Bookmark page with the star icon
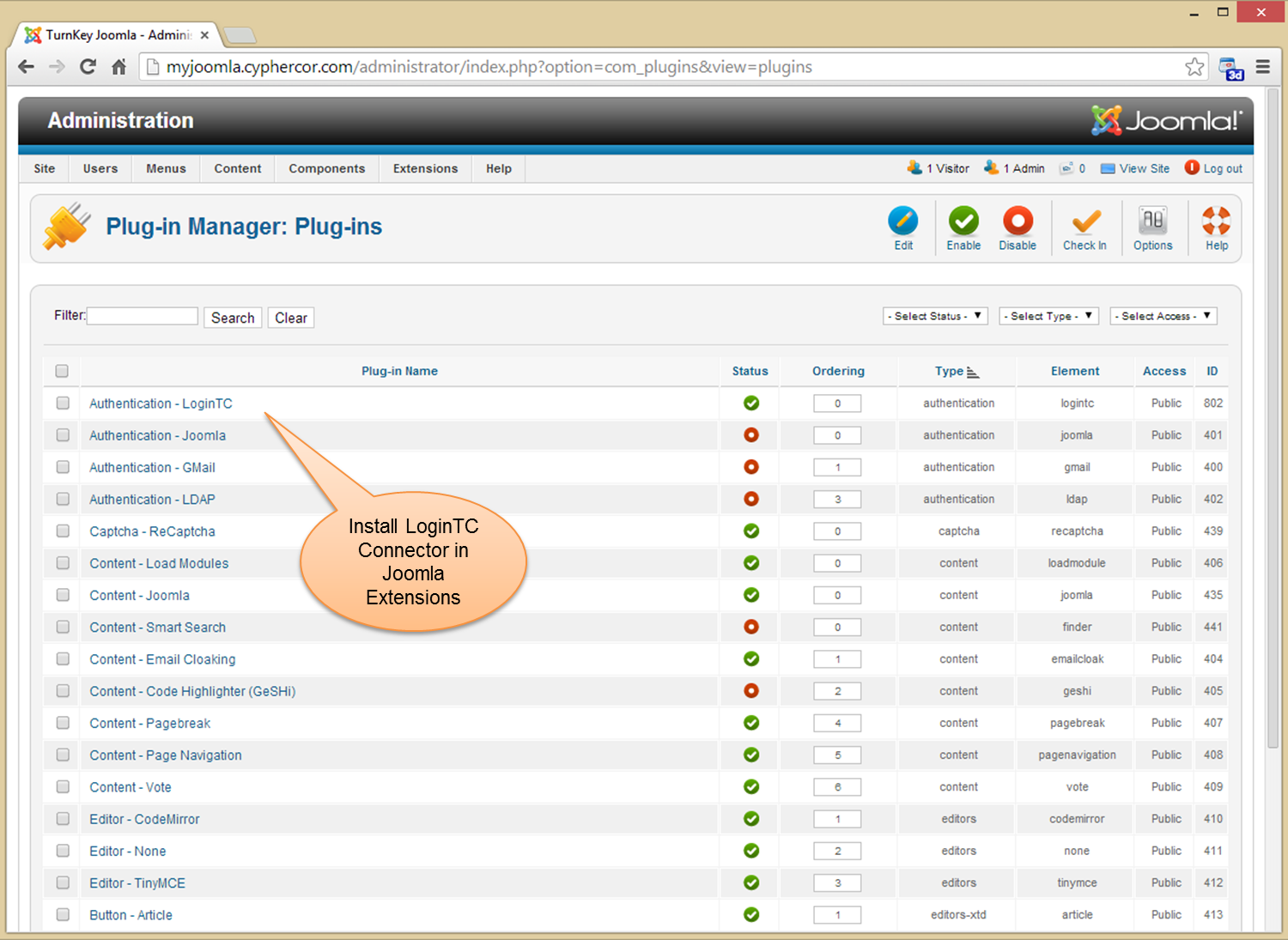The image size is (1288, 940). [x=1194, y=67]
